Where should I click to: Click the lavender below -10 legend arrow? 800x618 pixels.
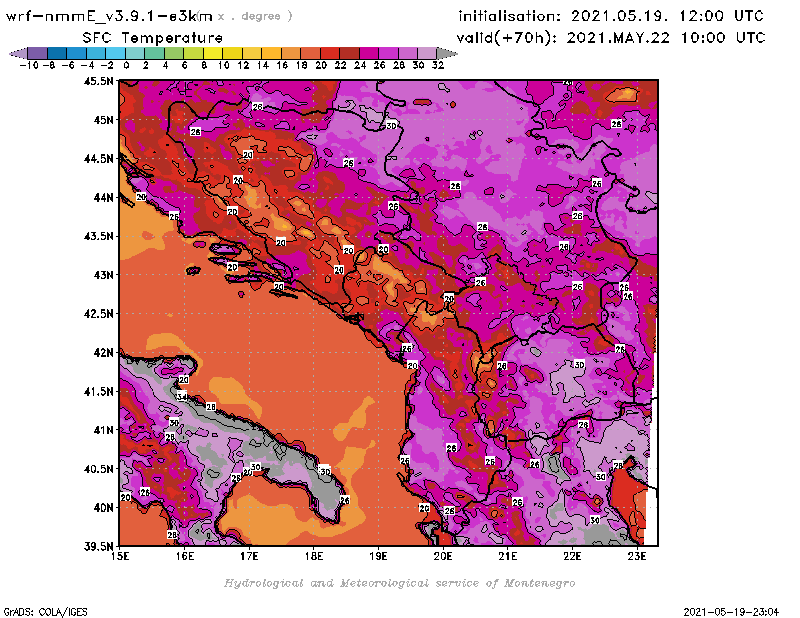(x=19, y=53)
